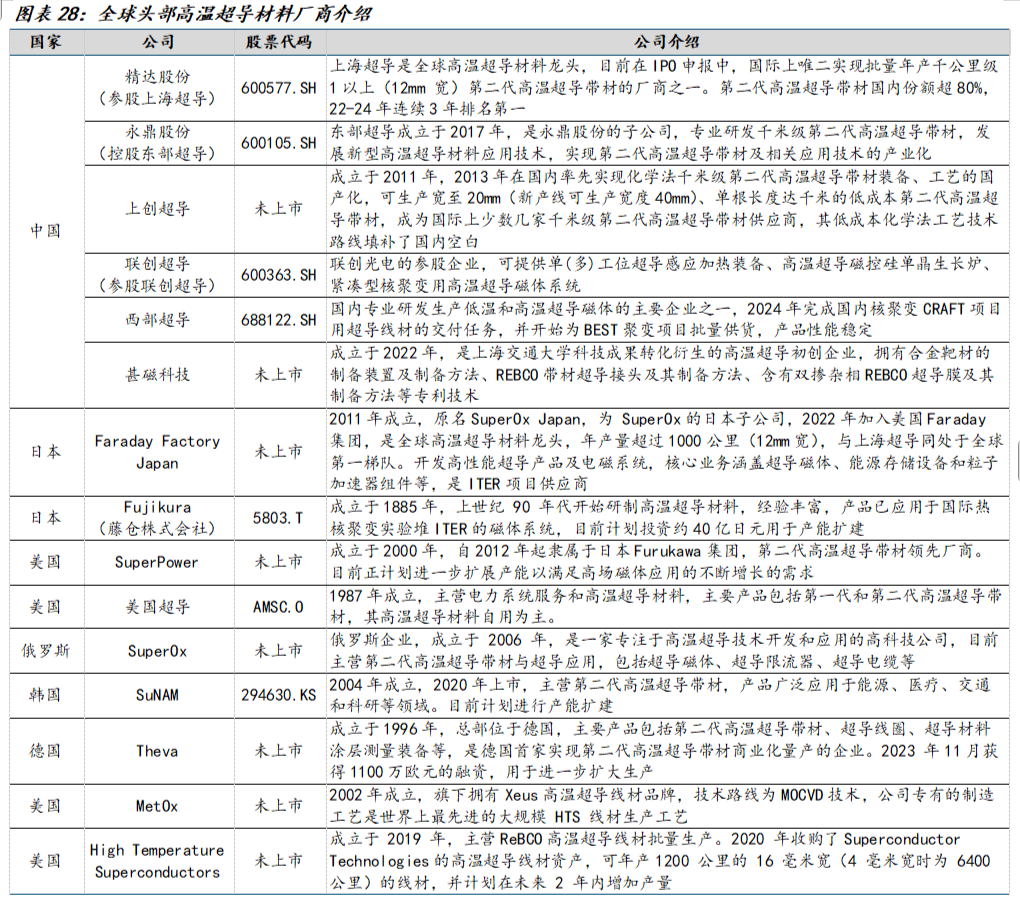Select the 公司介绍 column header
This screenshot has height=899, width=1020.
(x=667, y=42)
